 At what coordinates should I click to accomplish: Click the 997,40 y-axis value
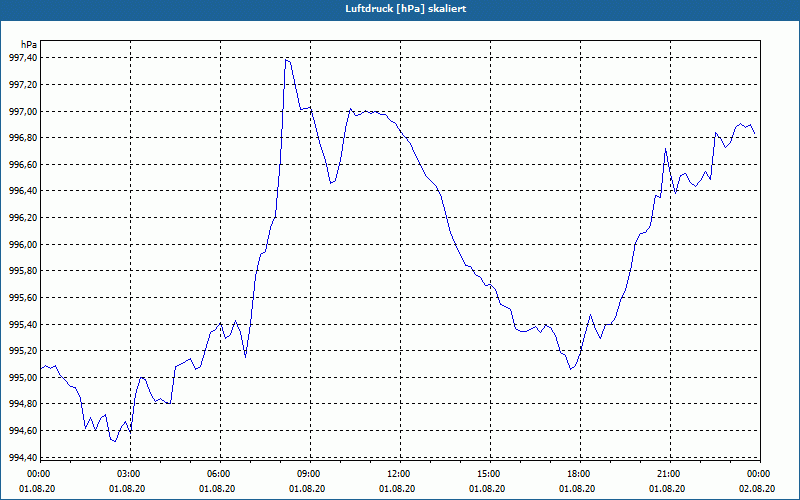tap(23, 58)
